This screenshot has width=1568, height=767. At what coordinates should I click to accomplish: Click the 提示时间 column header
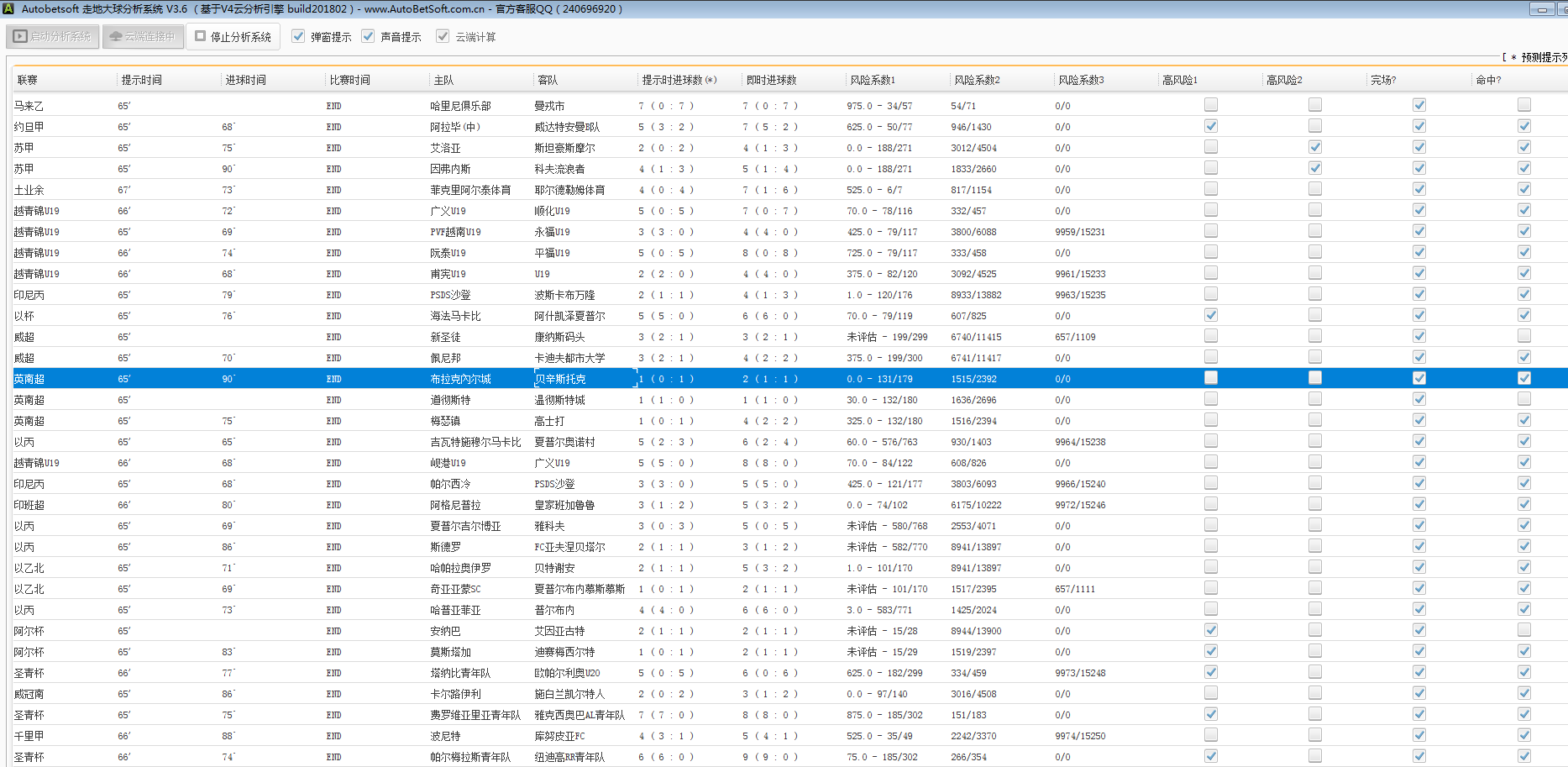(x=141, y=80)
